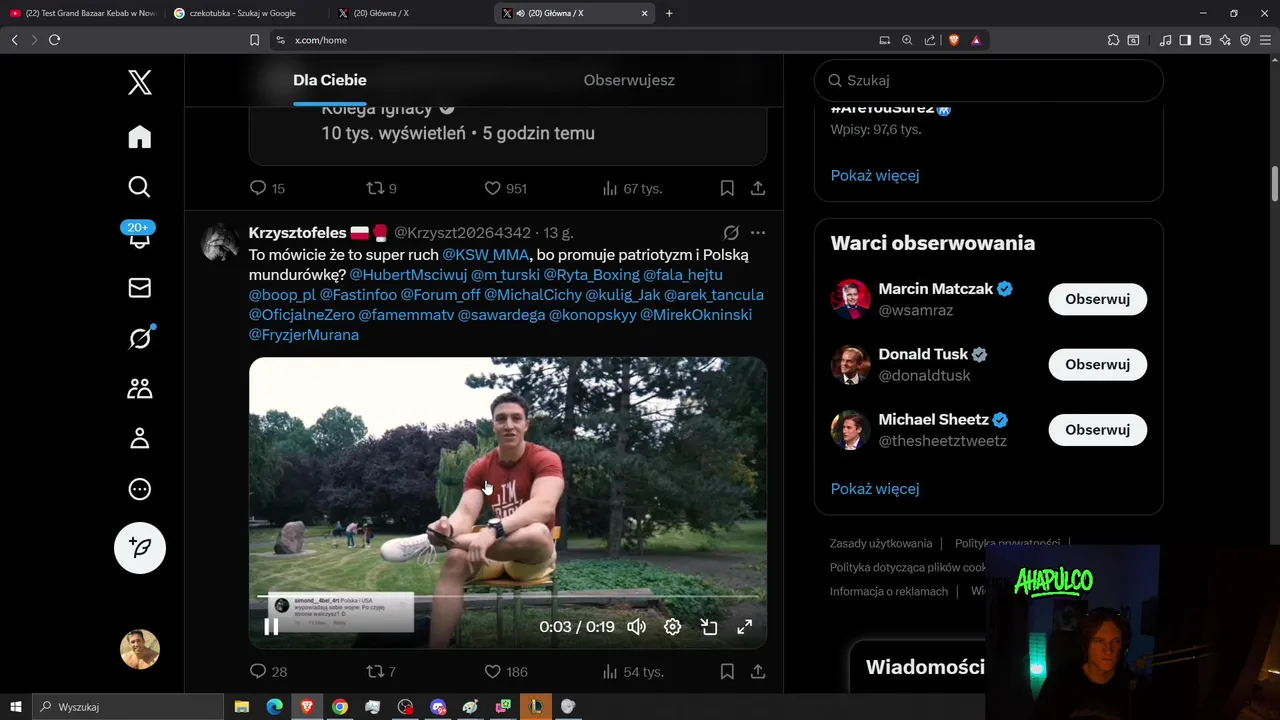Open Brave Shields lion icon

click(x=953, y=40)
